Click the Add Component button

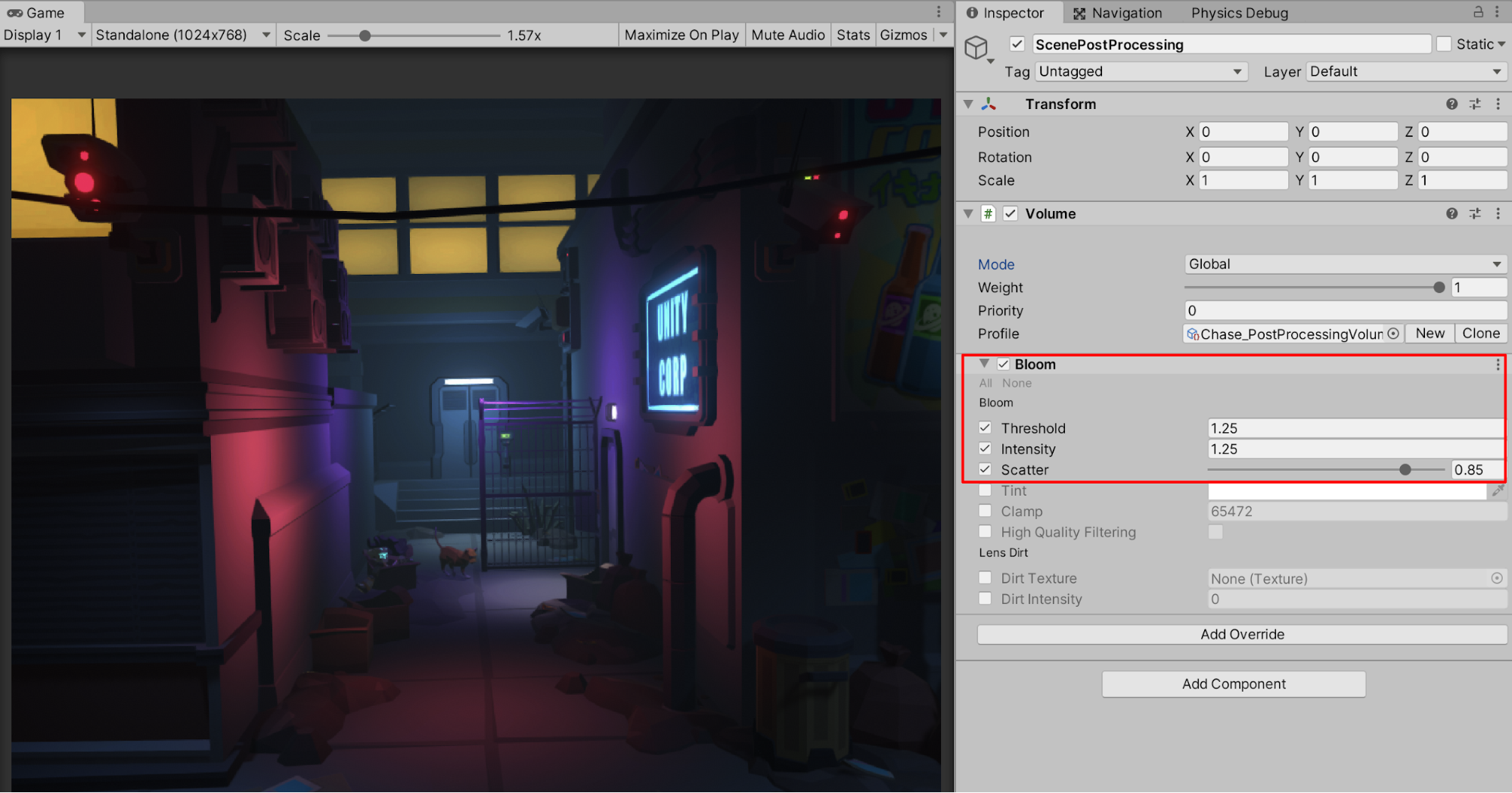point(1234,684)
